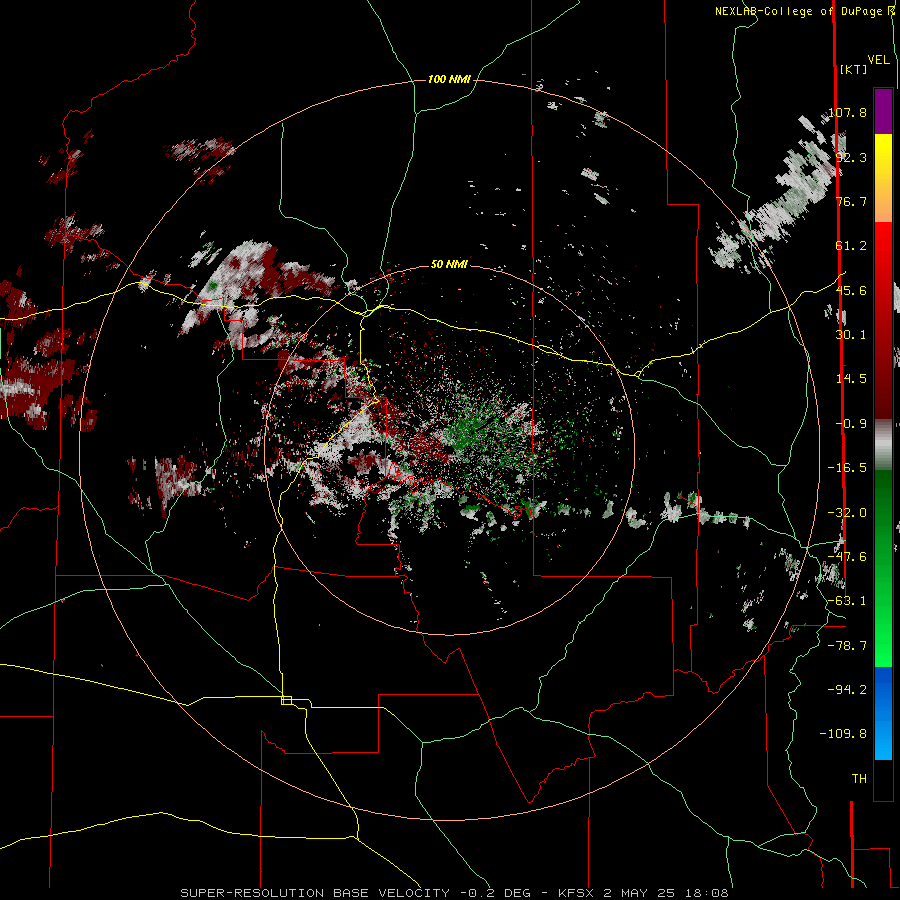Click the -32.0 velocity scale value
This screenshot has width=900, height=900.
click(x=847, y=513)
